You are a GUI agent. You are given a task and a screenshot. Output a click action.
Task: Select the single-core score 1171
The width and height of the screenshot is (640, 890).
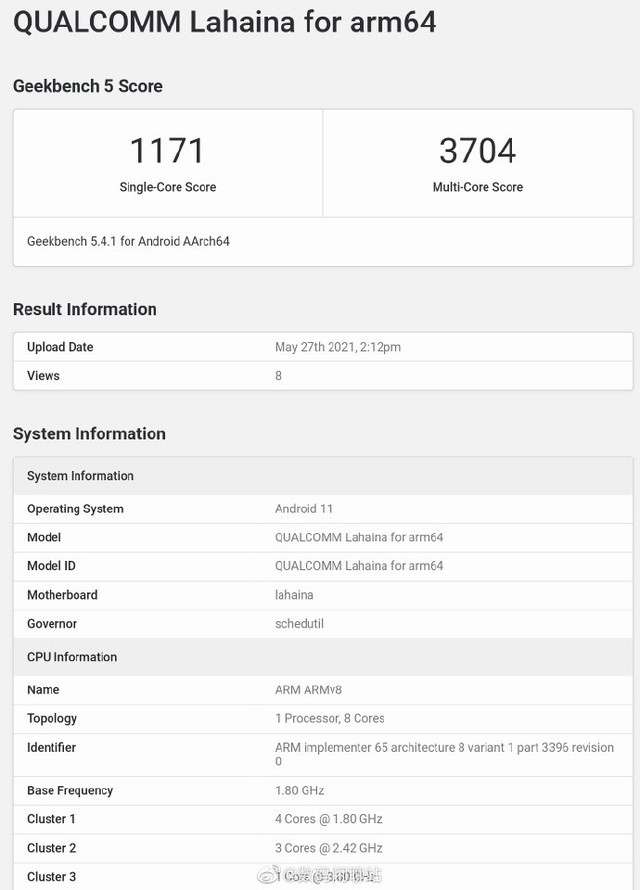tap(167, 150)
